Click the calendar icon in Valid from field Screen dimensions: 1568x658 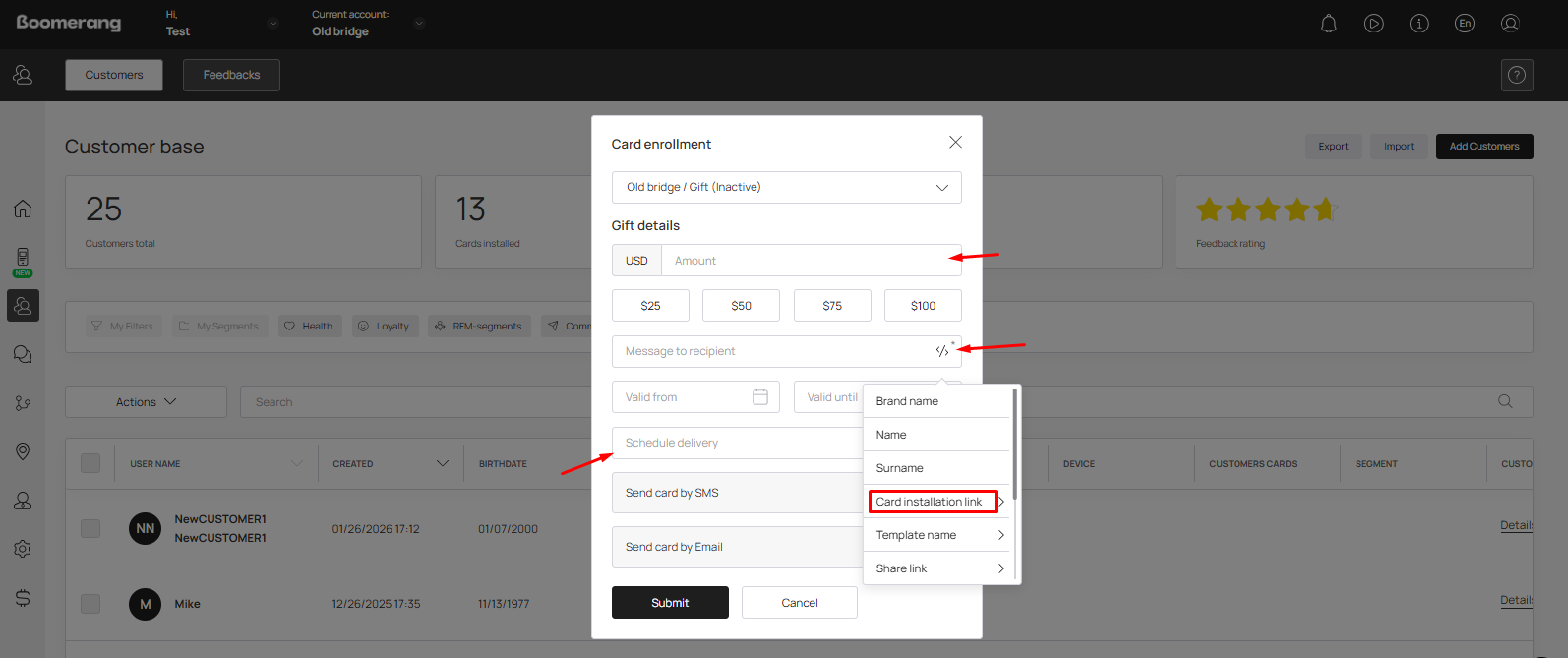[x=759, y=397]
